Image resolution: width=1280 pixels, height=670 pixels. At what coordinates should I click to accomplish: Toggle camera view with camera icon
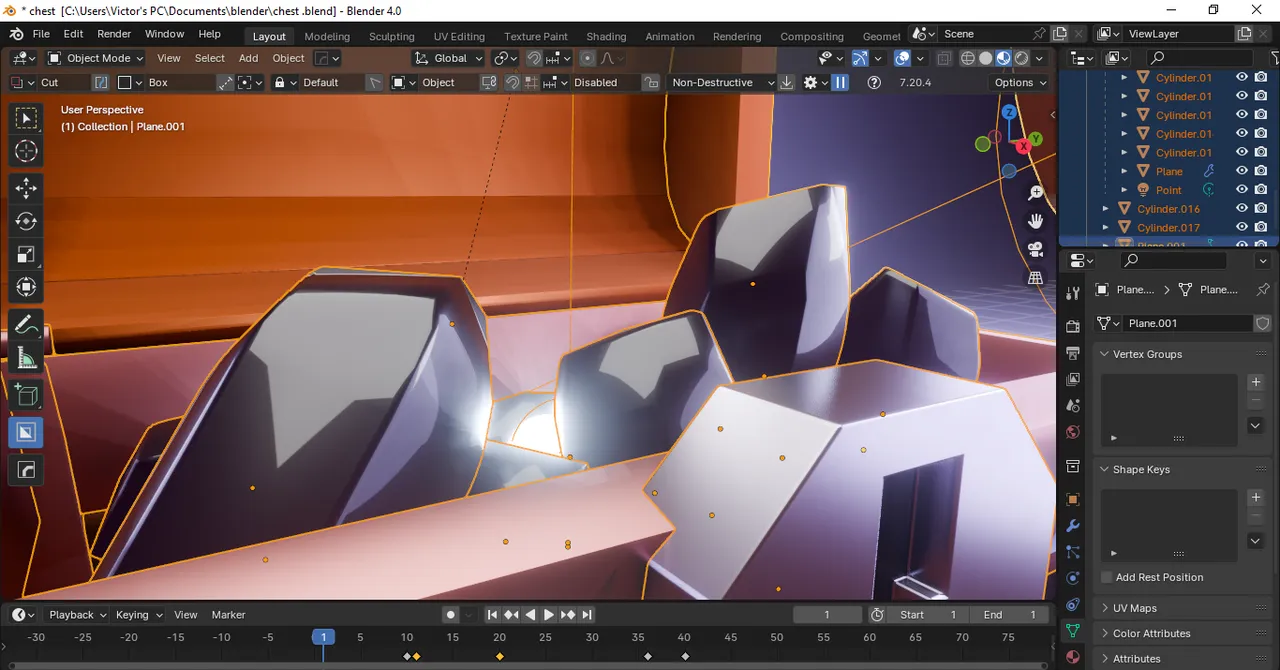[1036, 249]
